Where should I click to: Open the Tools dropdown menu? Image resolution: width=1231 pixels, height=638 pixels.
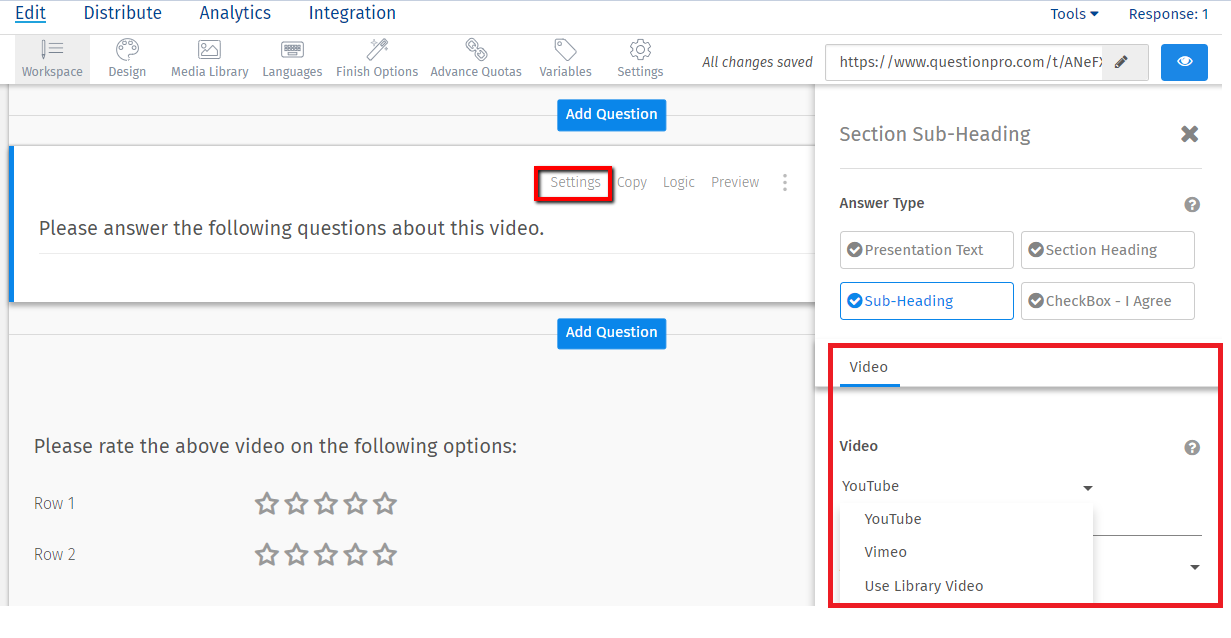point(1073,13)
